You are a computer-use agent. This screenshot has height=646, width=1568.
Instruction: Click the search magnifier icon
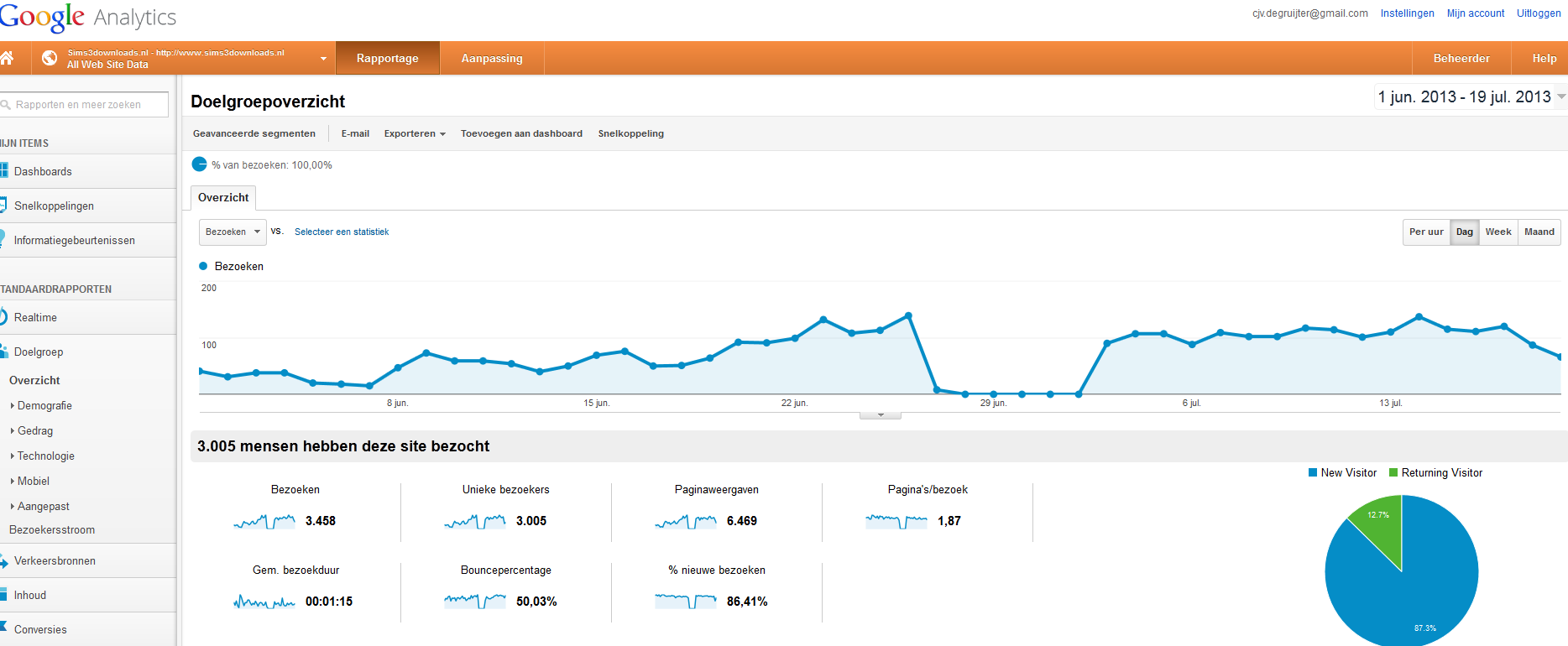[6, 105]
